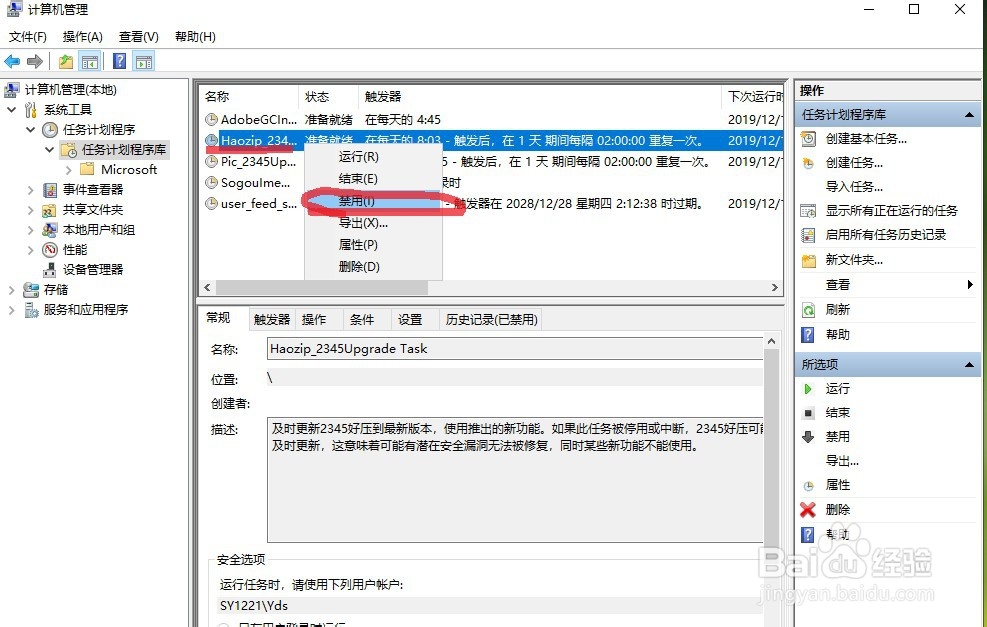This screenshot has height=627, width=987.
Task: Click the 名称 field with Haozip_2345Upgrade Task
Action: (515, 349)
